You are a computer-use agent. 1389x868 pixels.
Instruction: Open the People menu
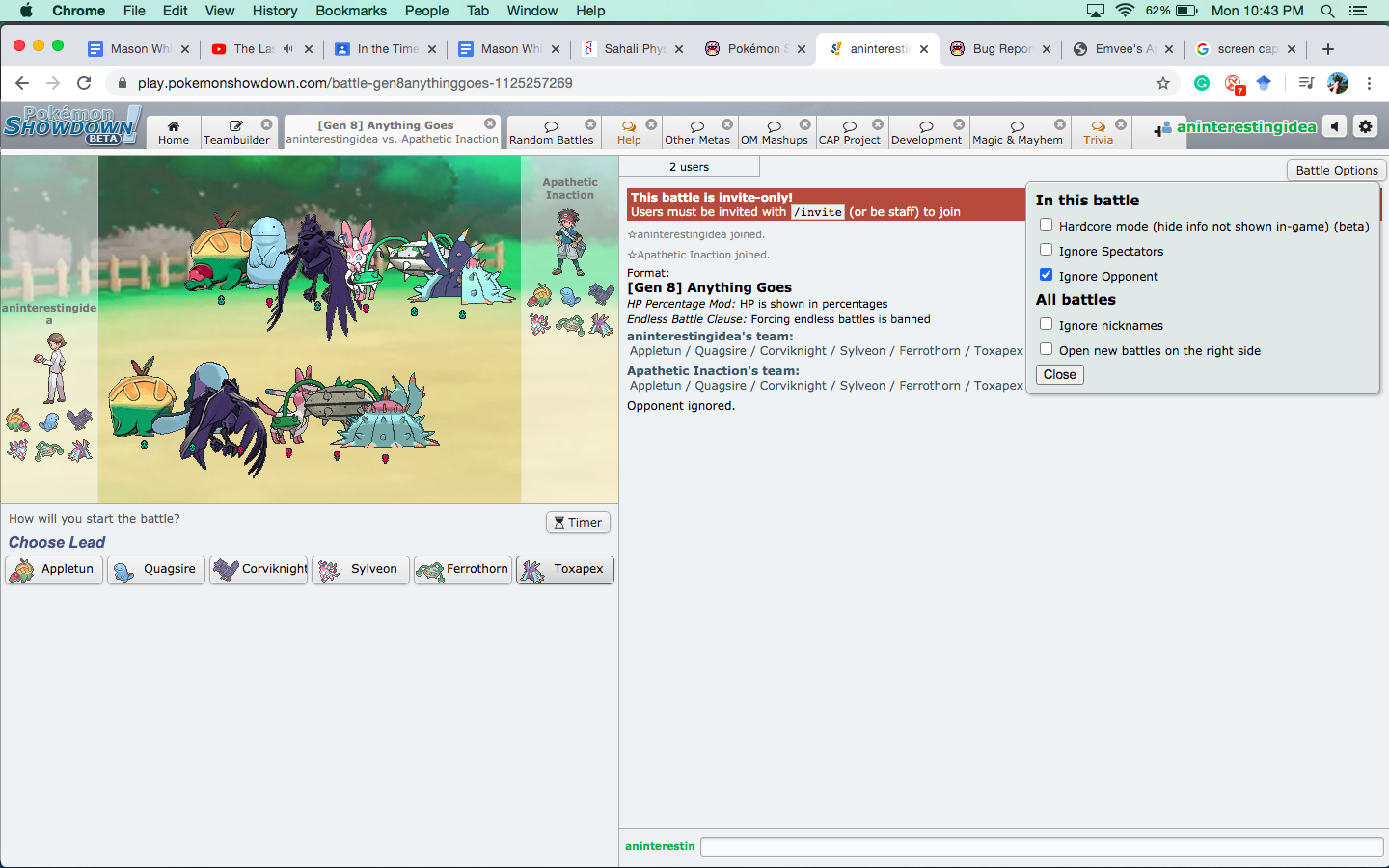click(x=426, y=11)
